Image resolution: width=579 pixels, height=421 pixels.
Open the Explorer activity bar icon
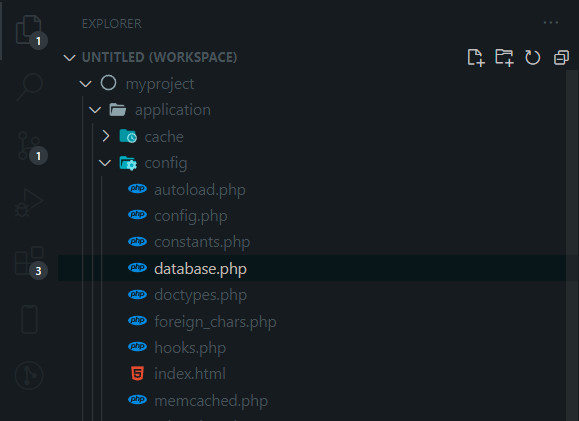(x=29, y=30)
